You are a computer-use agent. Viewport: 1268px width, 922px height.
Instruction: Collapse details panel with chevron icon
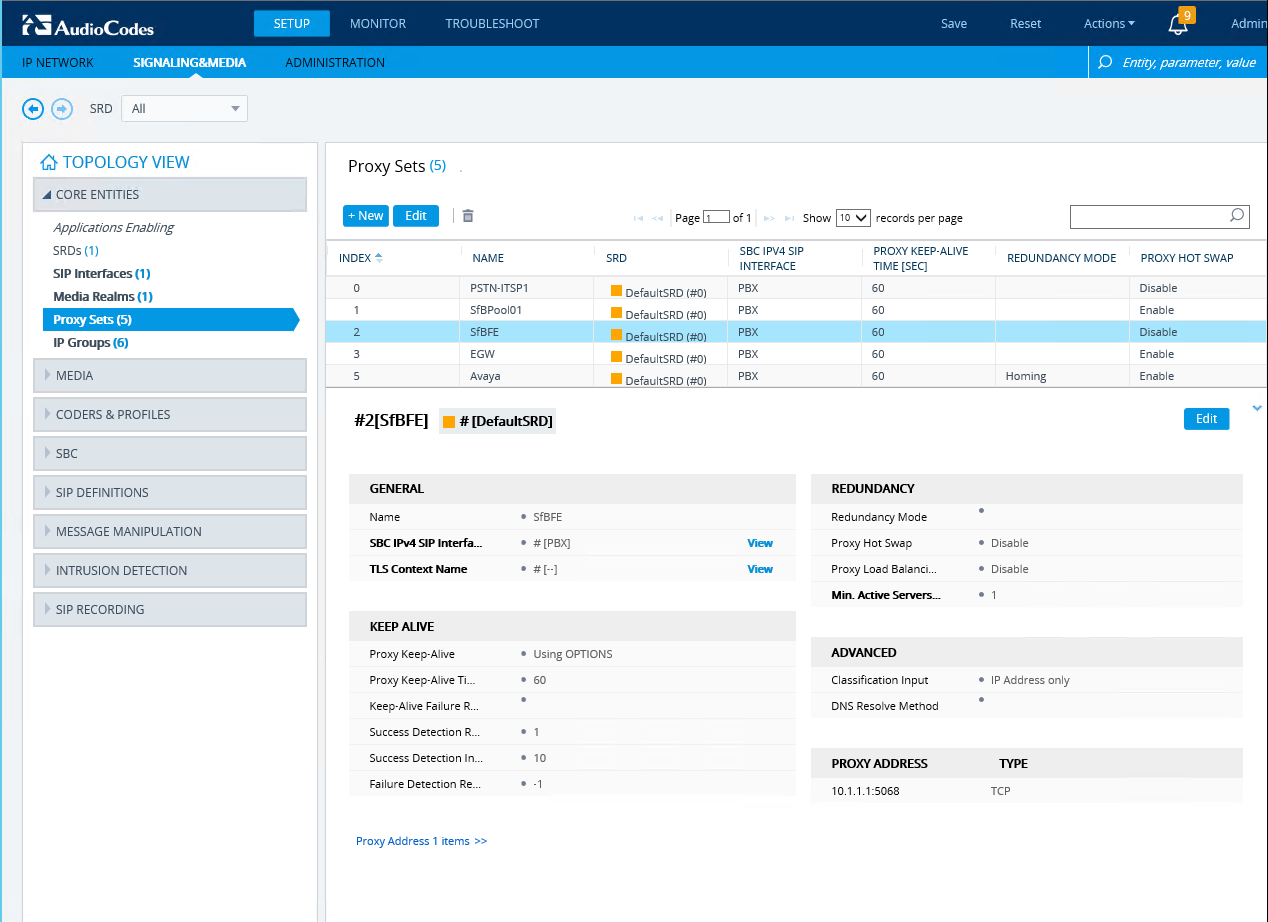[x=1257, y=408]
